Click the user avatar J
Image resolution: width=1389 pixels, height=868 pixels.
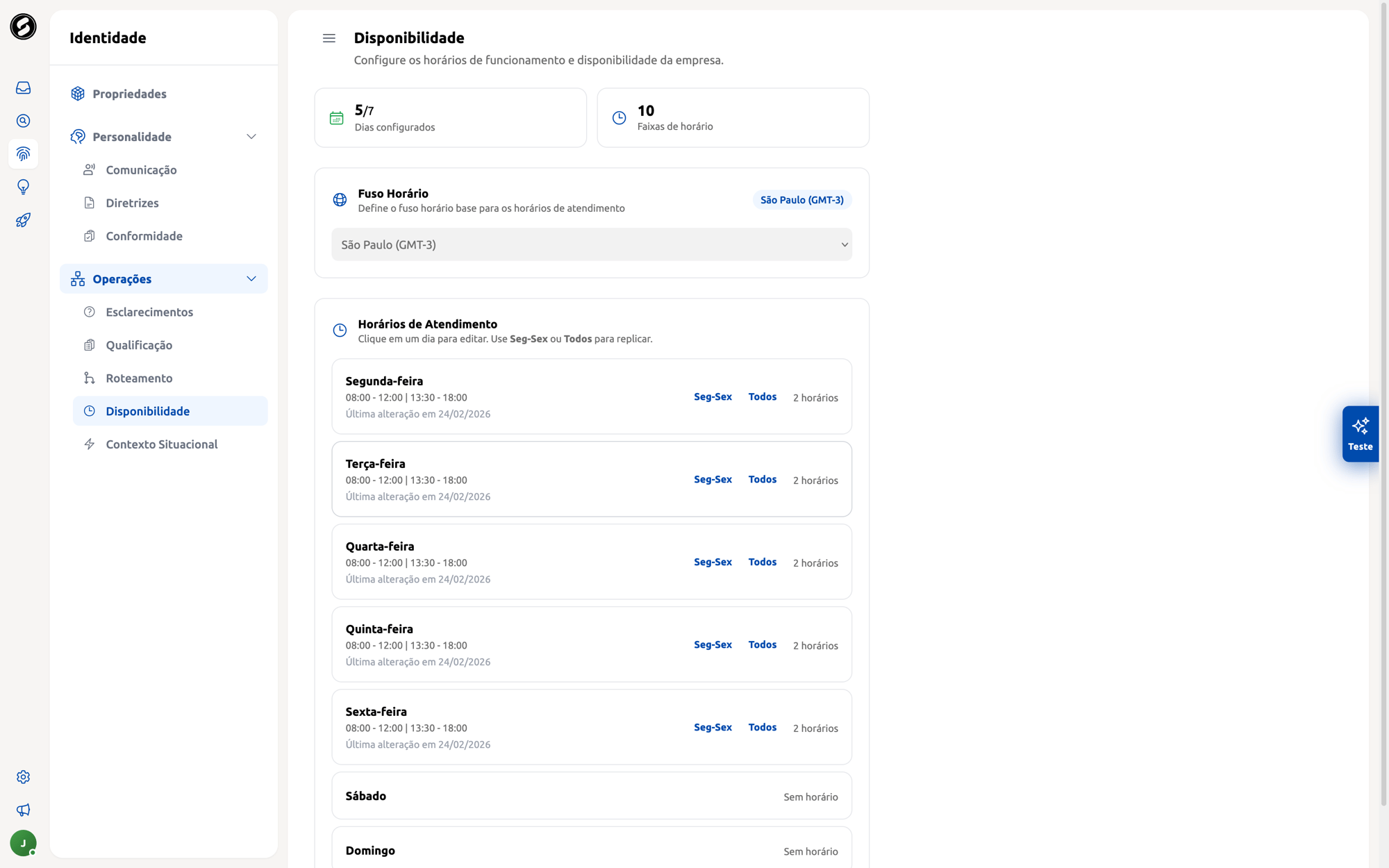23,843
